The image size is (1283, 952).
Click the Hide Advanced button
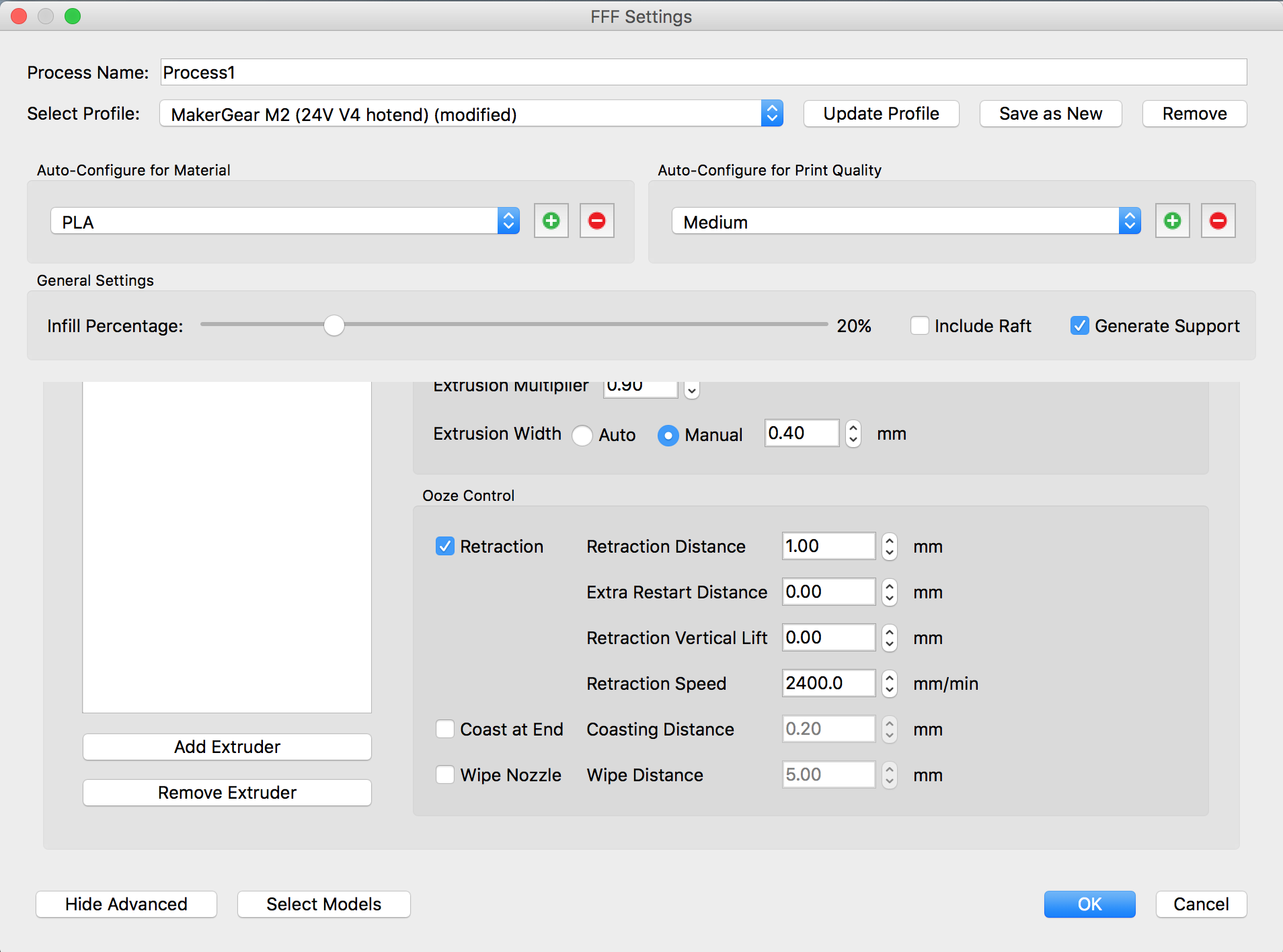[x=126, y=904]
